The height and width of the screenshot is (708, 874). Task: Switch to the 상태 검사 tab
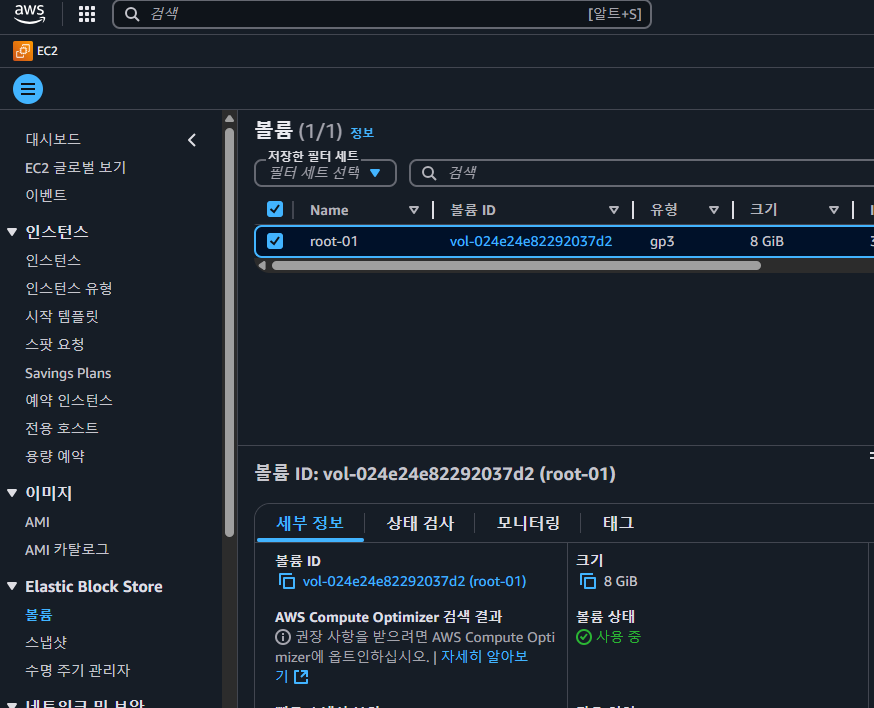[x=420, y=523]
